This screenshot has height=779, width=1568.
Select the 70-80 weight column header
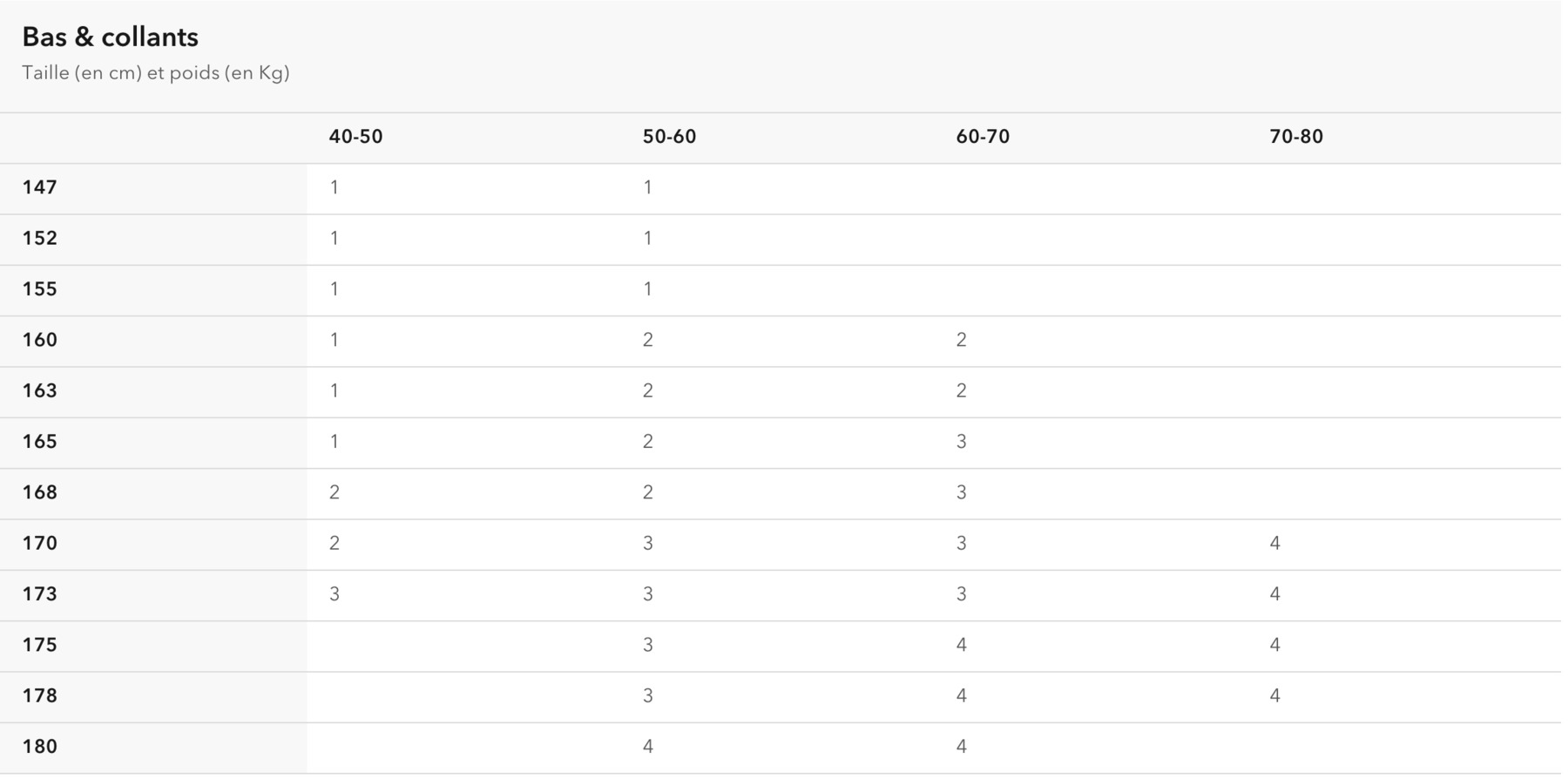pyautogui.click(x=1296, y=137)
